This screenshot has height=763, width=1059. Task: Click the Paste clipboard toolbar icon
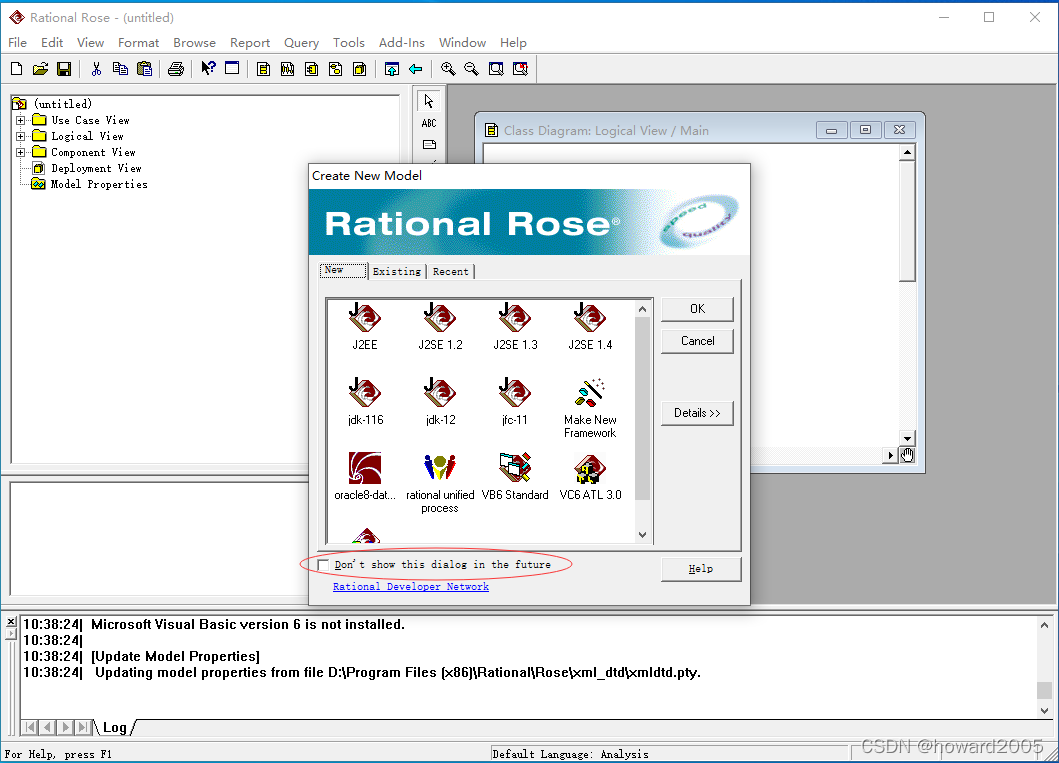(x=145, y=68)
